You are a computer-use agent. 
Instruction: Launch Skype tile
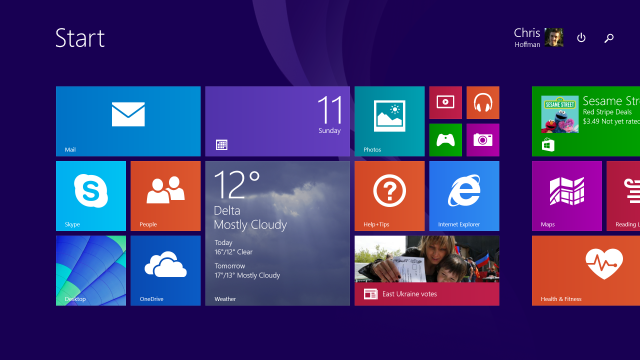tap(91, 196)
